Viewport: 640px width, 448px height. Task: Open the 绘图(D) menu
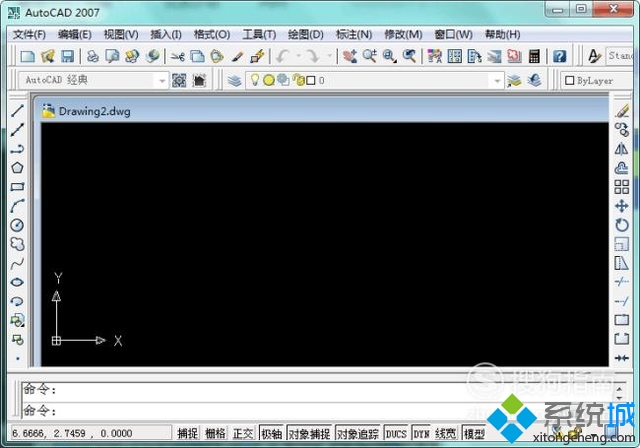pos(306,34)
